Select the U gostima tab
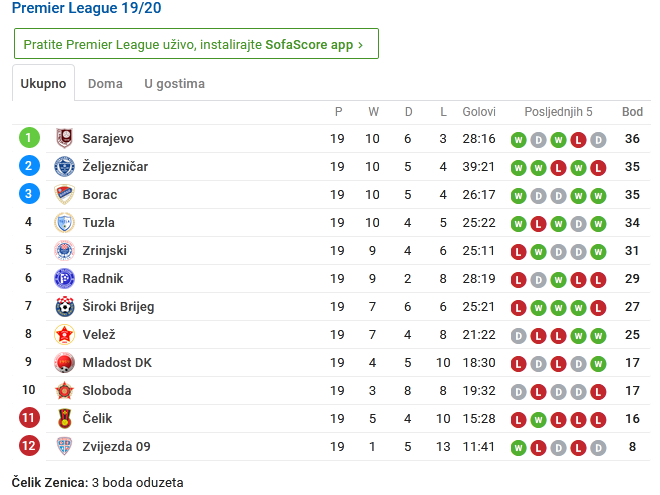Screen dimensions: 660x495 pos(174,84)
